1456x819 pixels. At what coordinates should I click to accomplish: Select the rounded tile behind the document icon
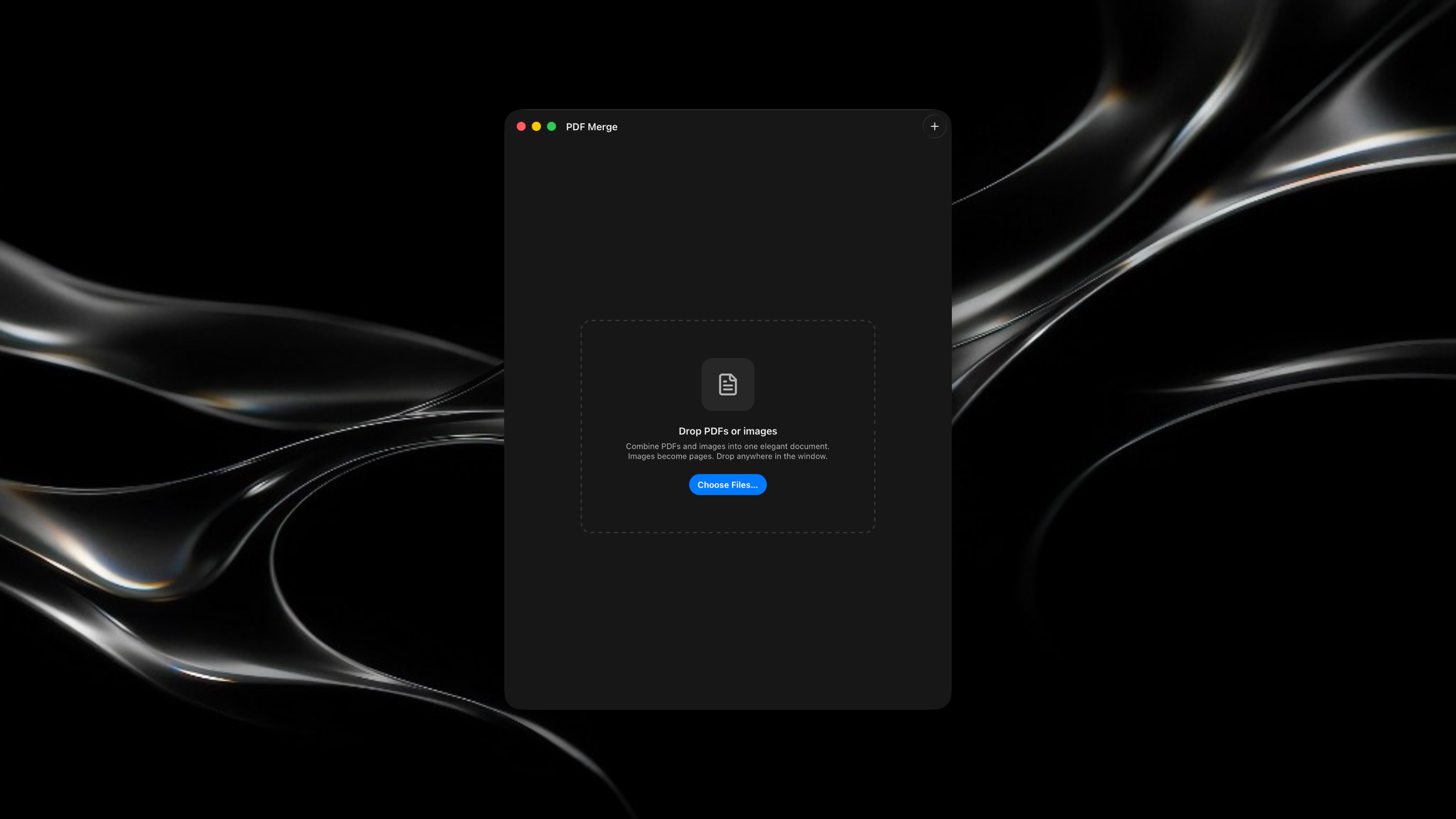click(728, 384)
